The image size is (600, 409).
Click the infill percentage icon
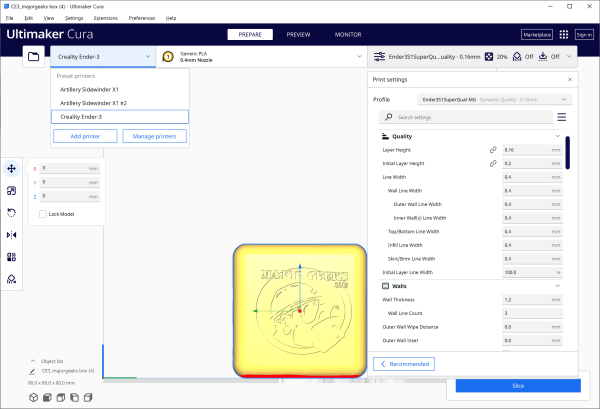click(x=489, y=57)
